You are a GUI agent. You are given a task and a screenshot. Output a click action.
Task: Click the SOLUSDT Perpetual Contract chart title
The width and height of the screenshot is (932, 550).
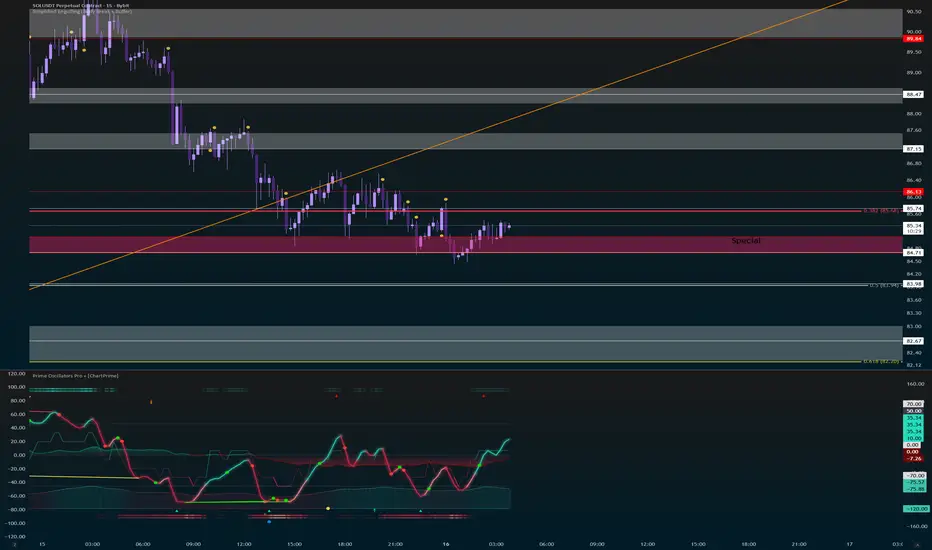[81, 5]
